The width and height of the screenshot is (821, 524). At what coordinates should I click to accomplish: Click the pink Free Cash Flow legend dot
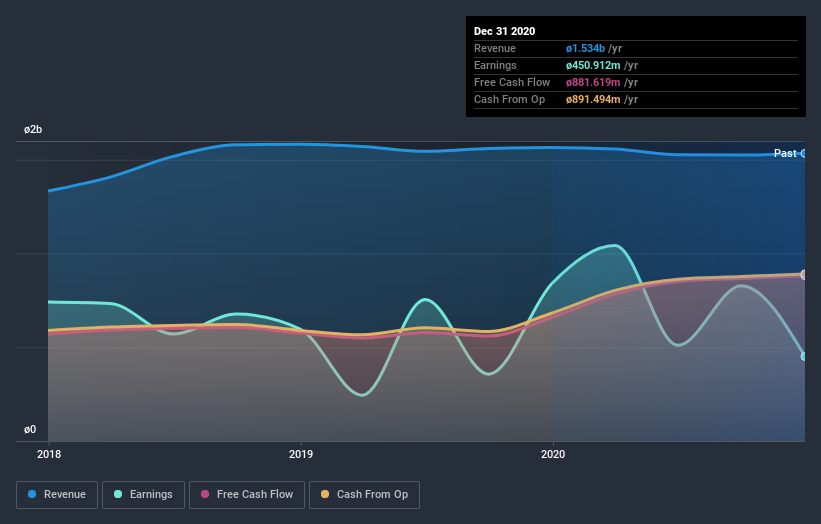pos(205,494)
